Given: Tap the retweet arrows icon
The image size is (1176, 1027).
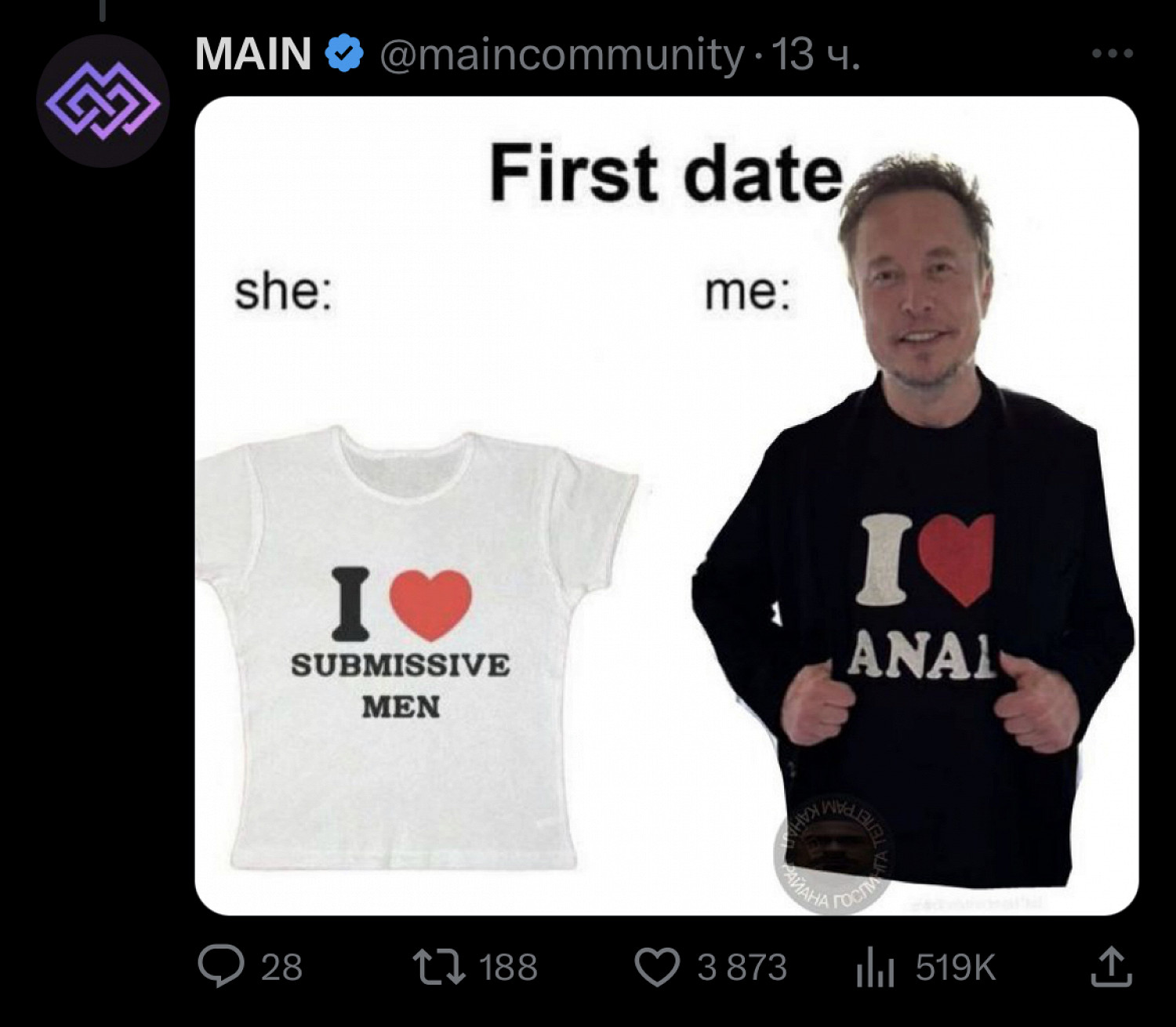Looking at the screenshot, I should tap(440, 967).
